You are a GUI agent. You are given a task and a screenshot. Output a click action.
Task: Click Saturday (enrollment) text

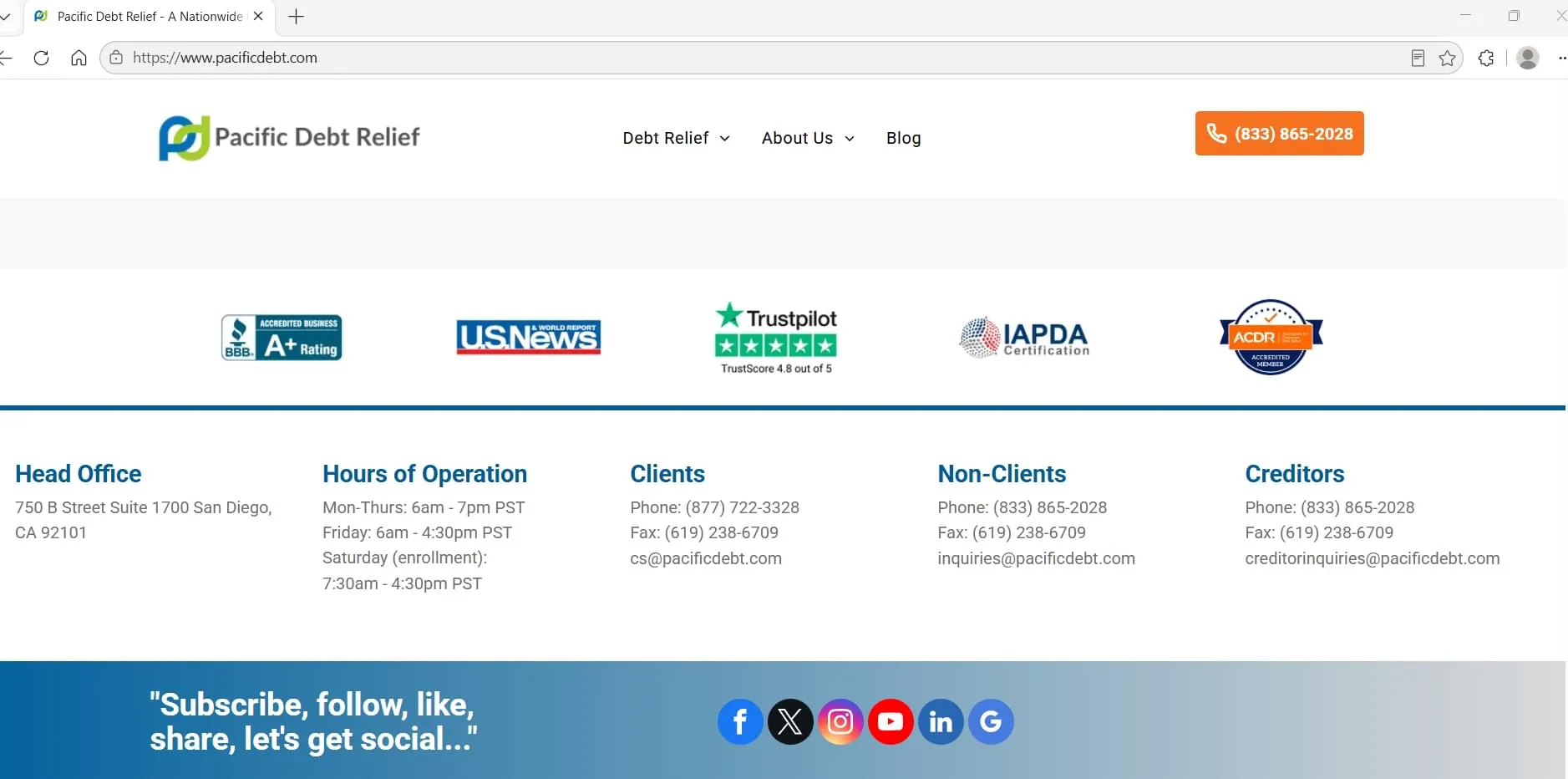(x=404, y=558)
